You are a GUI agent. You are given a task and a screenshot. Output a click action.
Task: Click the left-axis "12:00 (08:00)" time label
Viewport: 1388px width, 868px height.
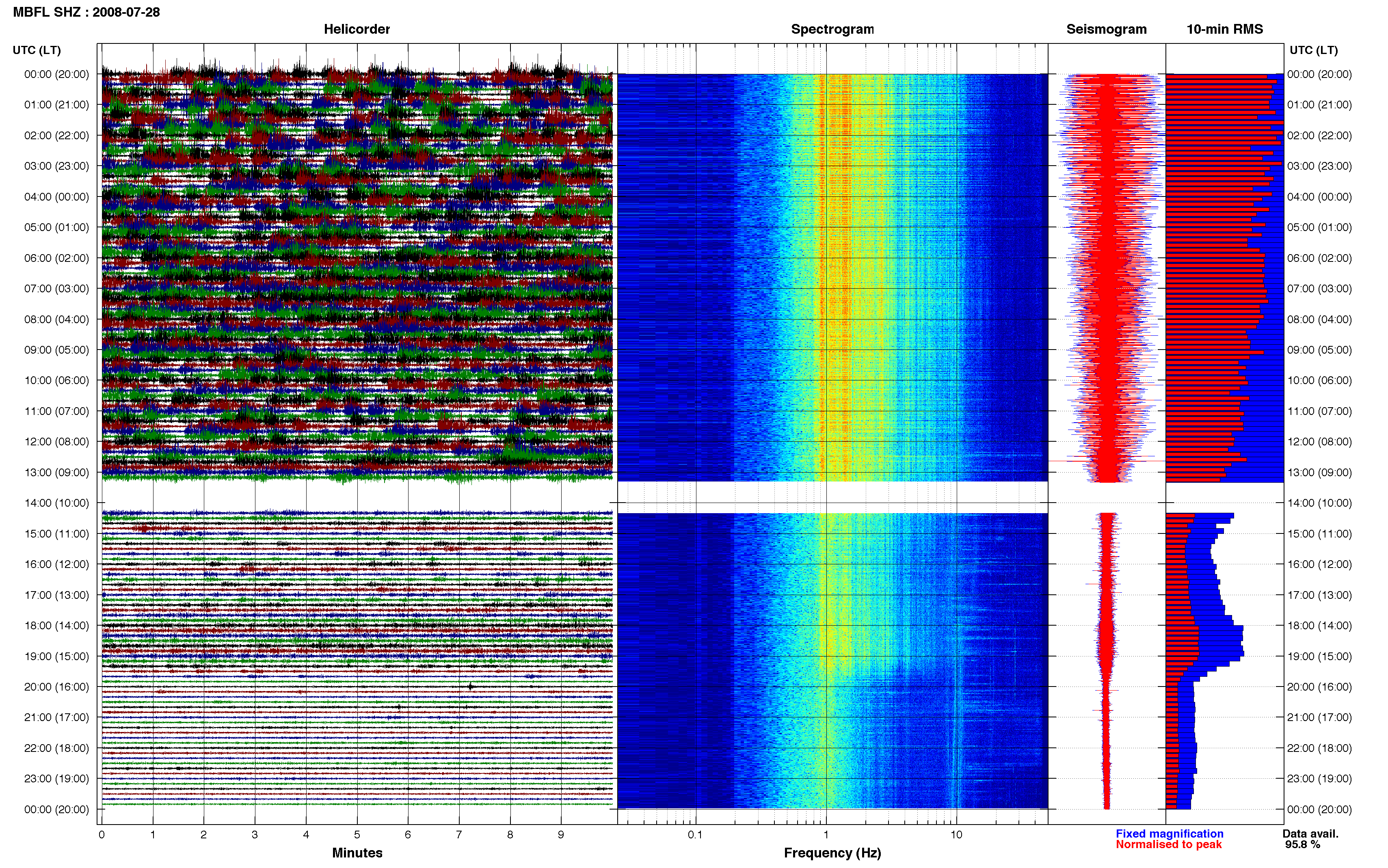coord(57,441)
